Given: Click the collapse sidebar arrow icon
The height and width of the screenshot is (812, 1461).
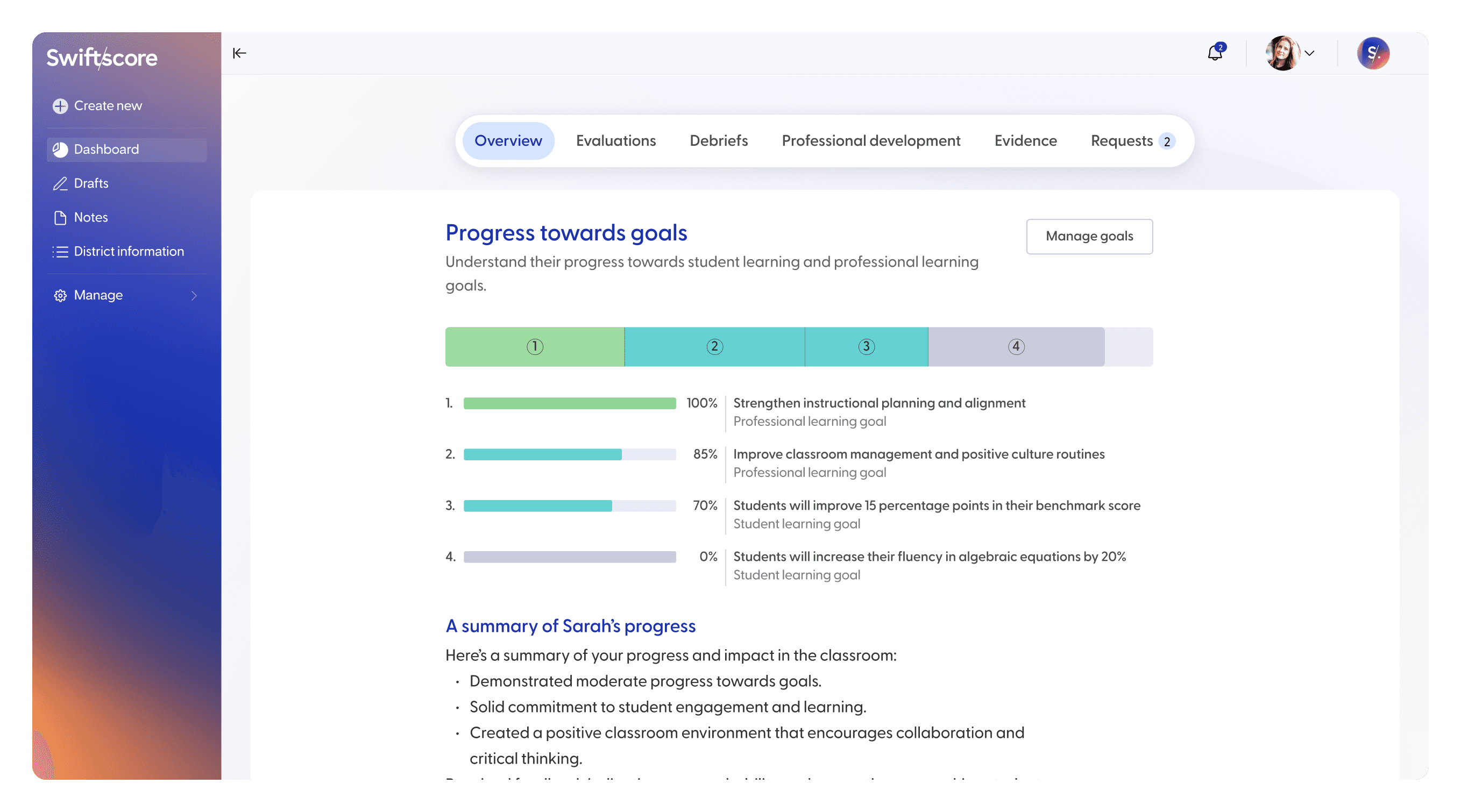Looking at the screenshot, I should (x=239, y=53).
